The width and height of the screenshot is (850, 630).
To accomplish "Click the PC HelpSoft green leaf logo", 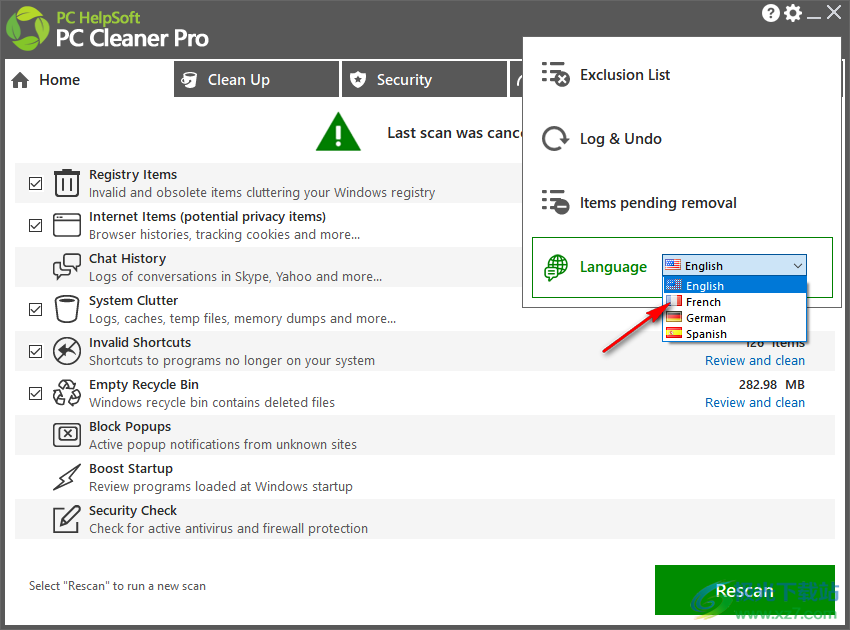I will coord(28,29).
